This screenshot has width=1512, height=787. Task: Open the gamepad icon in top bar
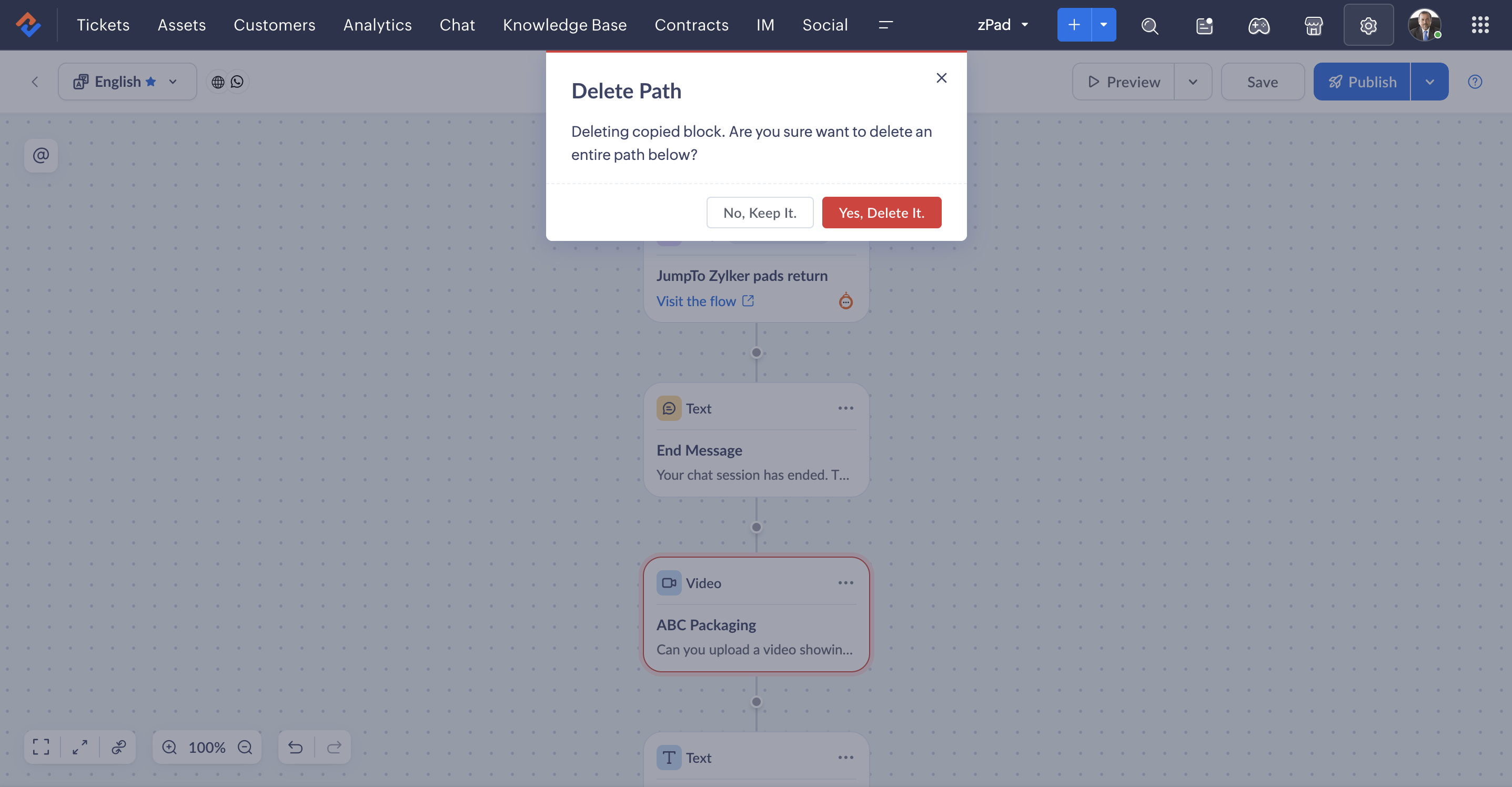click(x=1258, y=25)
